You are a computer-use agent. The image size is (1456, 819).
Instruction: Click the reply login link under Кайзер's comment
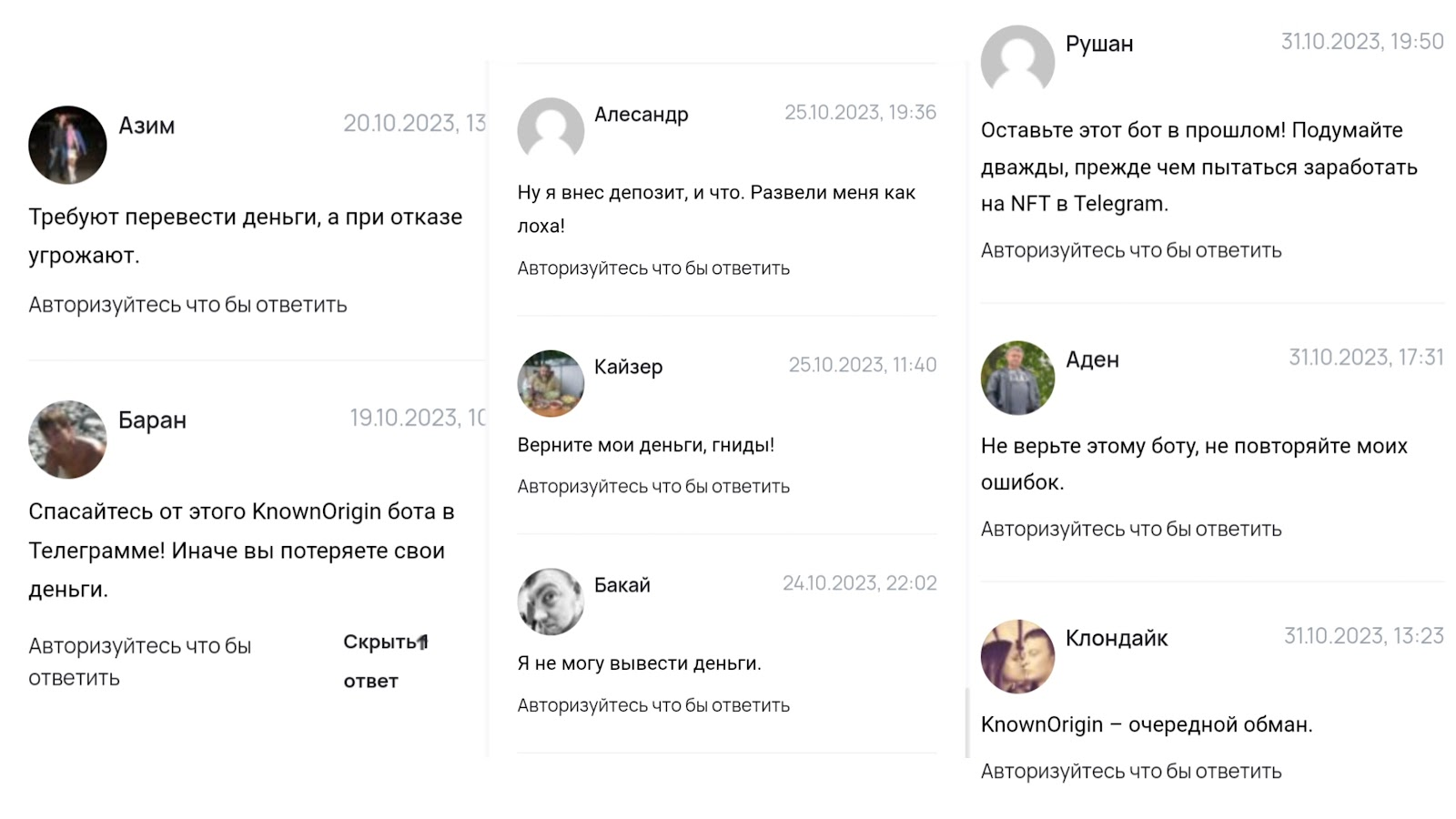click(653, 487)
